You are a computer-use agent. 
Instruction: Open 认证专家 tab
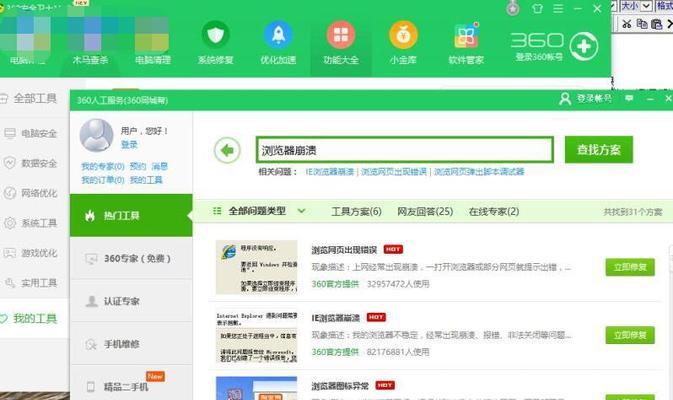point(131,301)
